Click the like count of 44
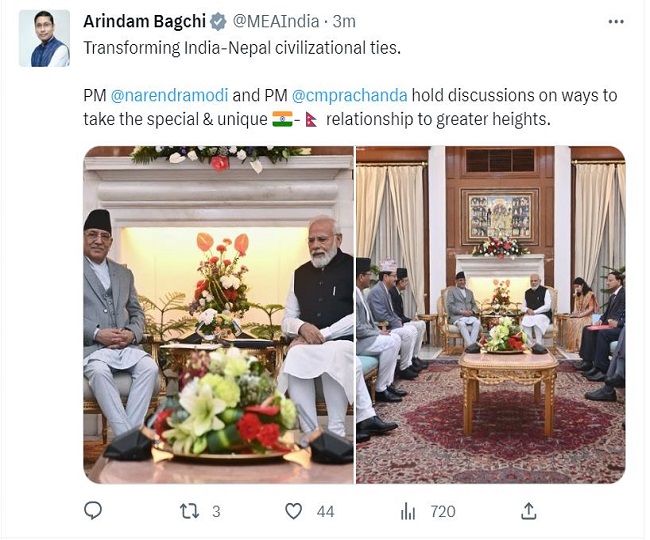 (x=325, y=511)
